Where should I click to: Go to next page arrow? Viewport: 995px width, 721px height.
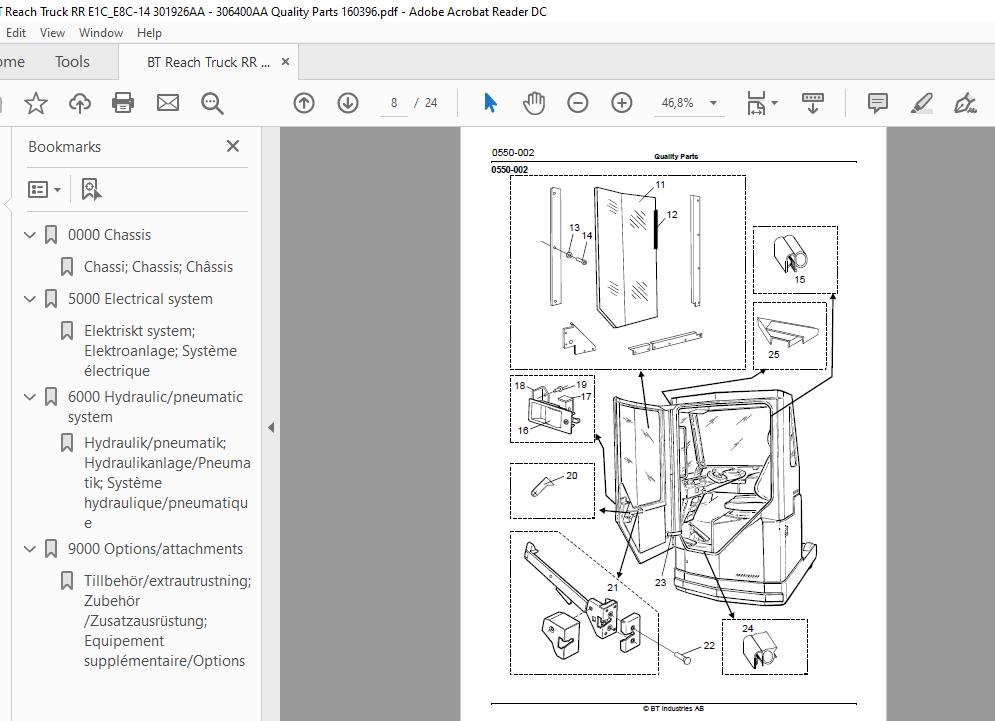point(348,103)
